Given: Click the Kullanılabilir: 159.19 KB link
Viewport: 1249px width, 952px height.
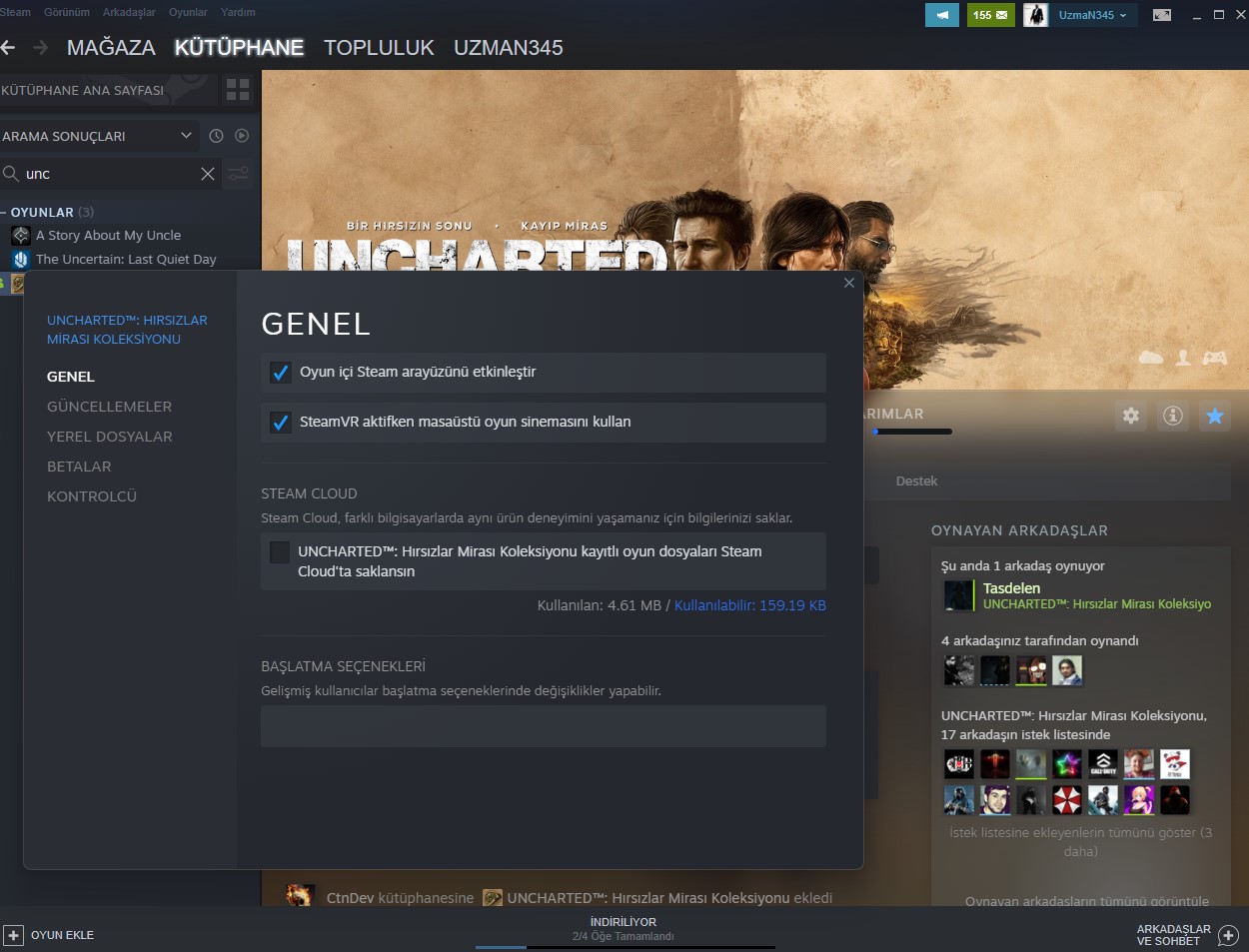Looking at the screenshot, I should tap(750, 605).
